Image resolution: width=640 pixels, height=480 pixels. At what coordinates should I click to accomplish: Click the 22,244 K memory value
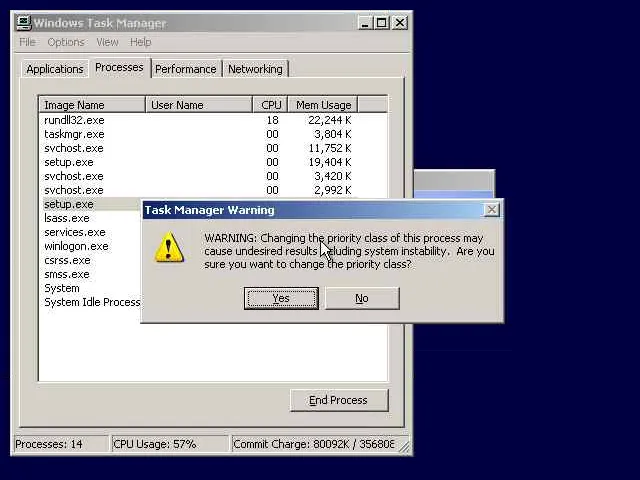point(329,120)
